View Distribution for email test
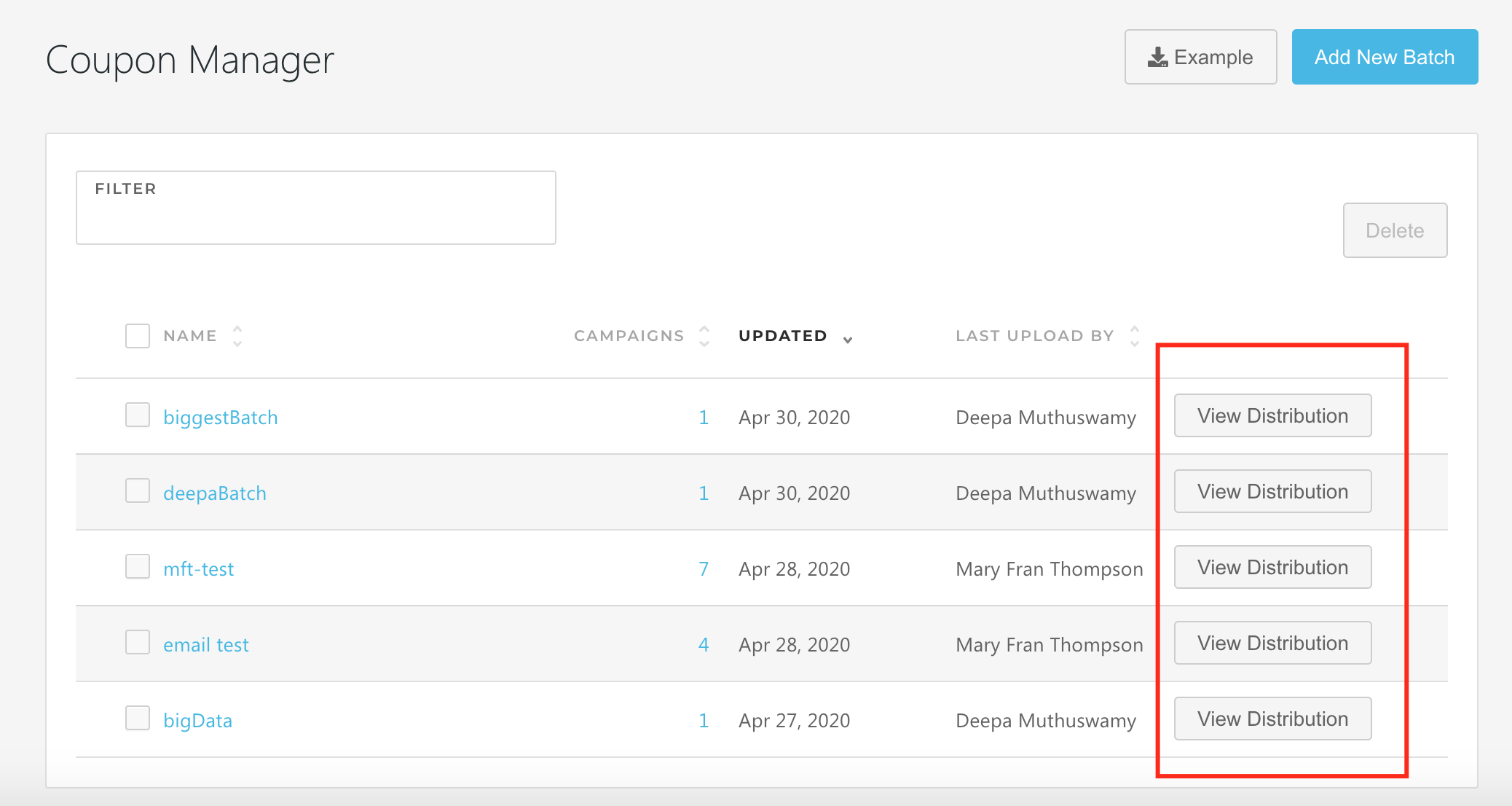This screenshot has height=806, width=1512. (x=1272, y=643)
